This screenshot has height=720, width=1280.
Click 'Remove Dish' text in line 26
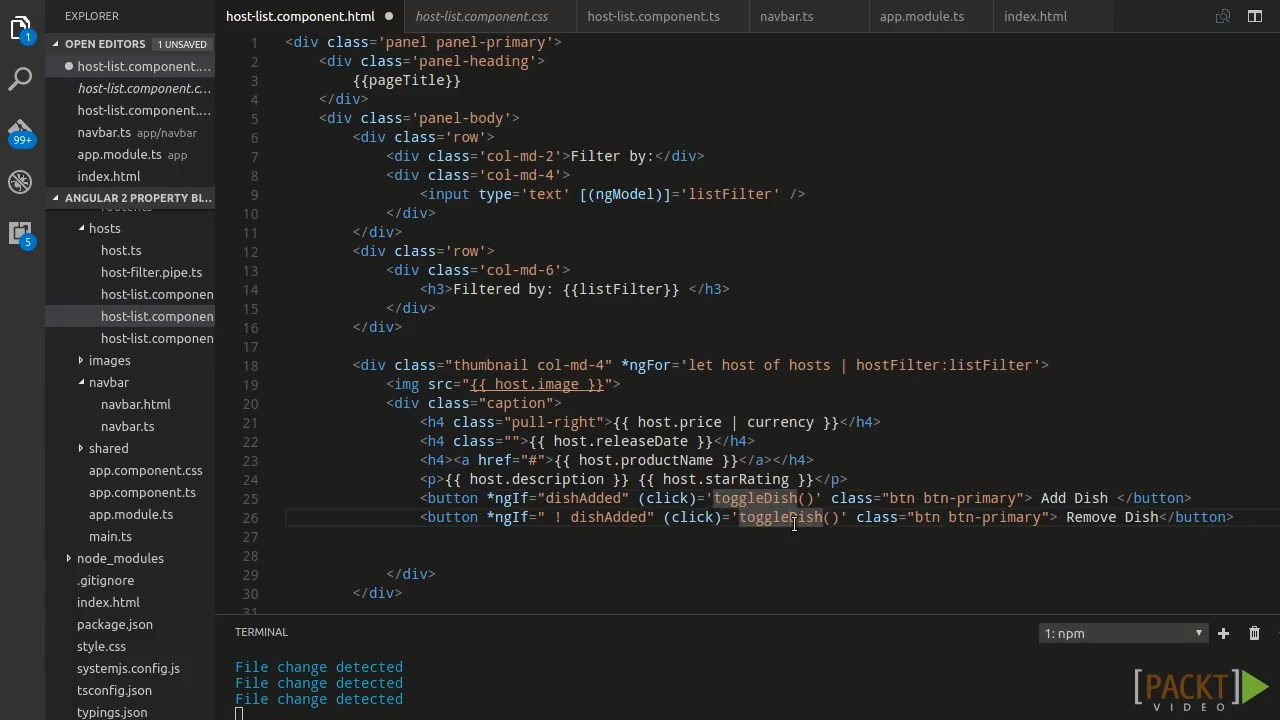coord(1112,517)
